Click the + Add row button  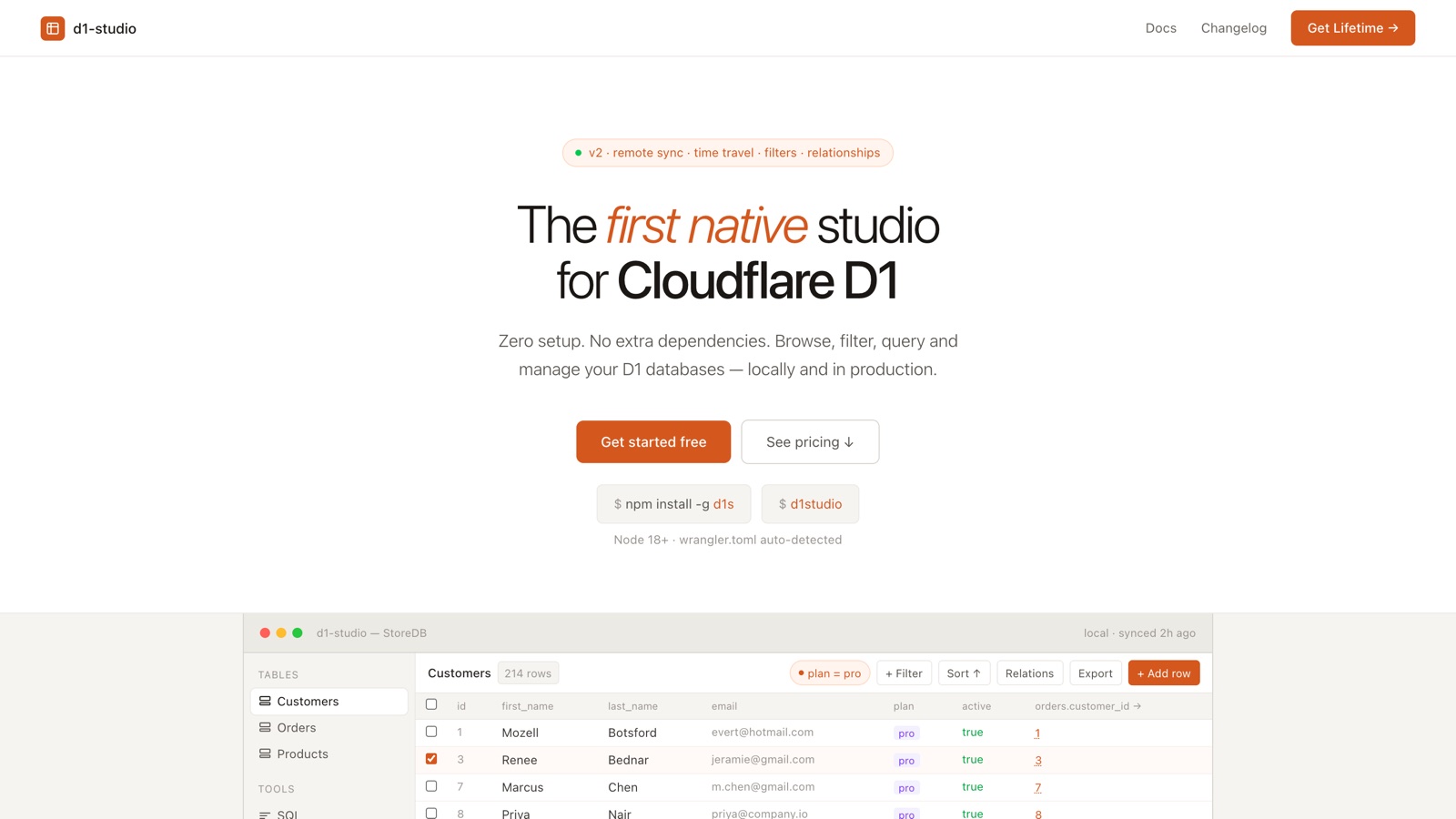1164,673
